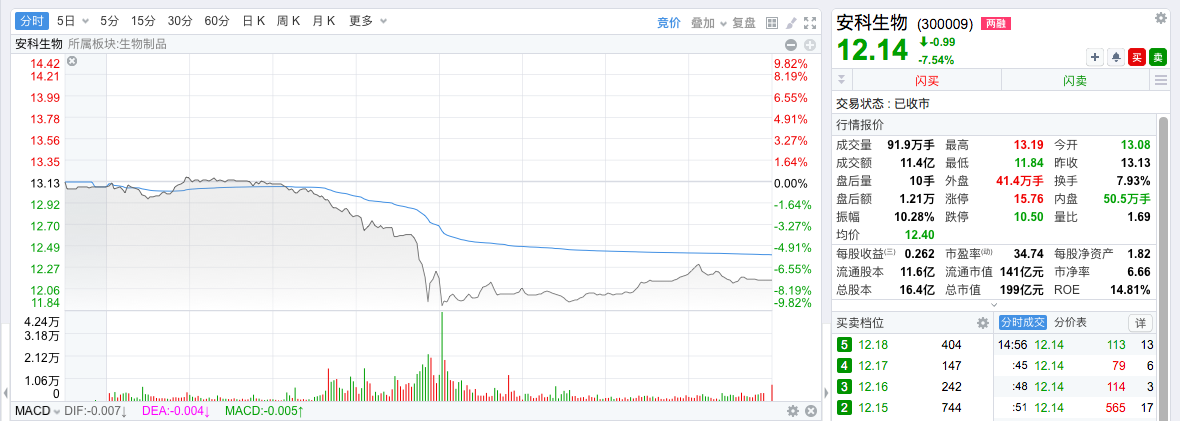Add stock to watchlist with plus icon

point(1094,56)
